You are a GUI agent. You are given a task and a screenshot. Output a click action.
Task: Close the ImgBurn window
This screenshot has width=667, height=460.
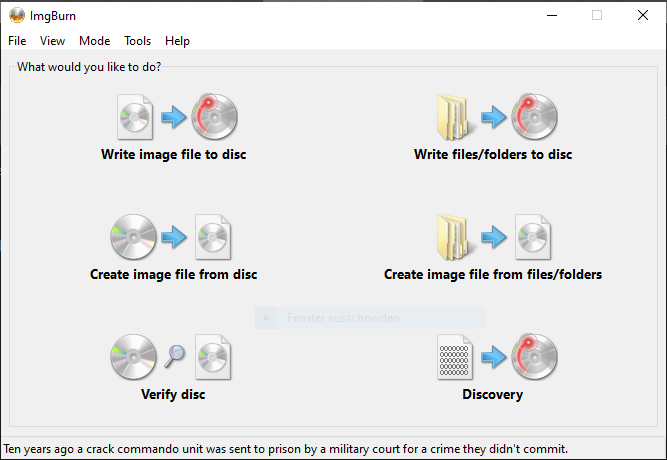(643, 15)
